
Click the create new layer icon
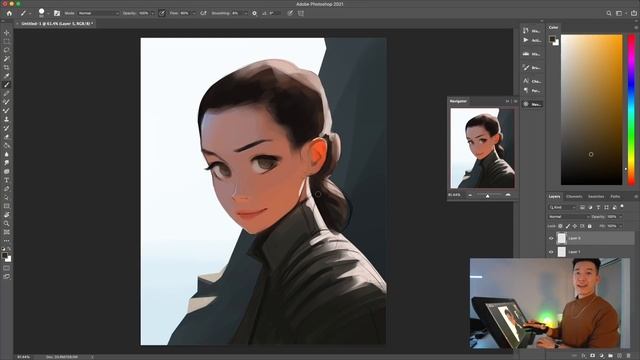pyautogui.click(x=619, y=356)
